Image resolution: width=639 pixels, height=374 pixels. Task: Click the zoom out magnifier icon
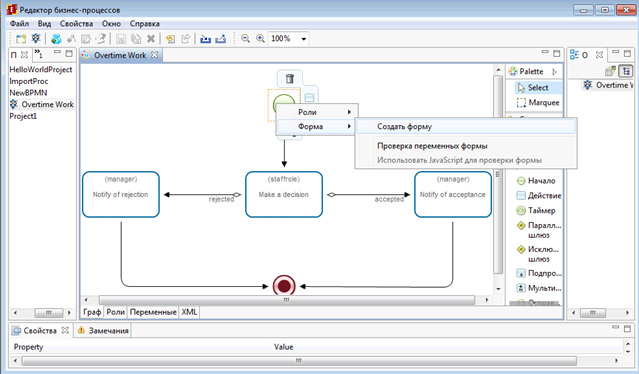(x=245, y=39)
